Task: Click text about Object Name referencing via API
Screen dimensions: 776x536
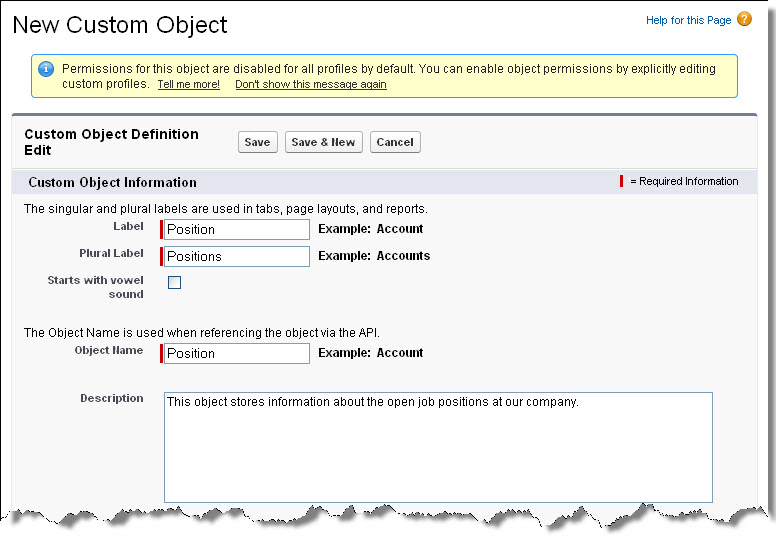Action: point(201,333)
